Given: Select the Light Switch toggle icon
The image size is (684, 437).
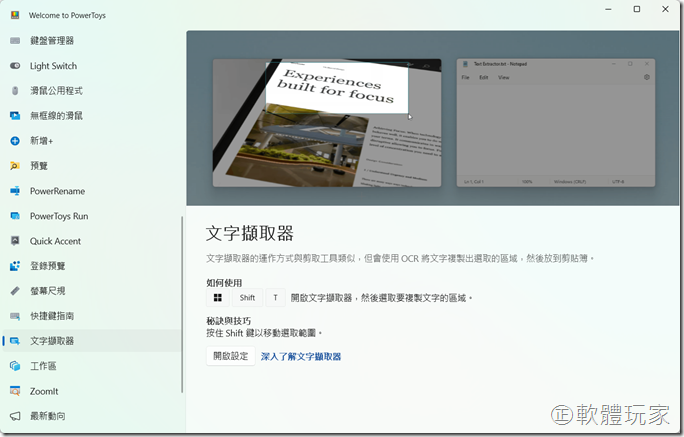Looking at the screenshot, I should (15, 66).
